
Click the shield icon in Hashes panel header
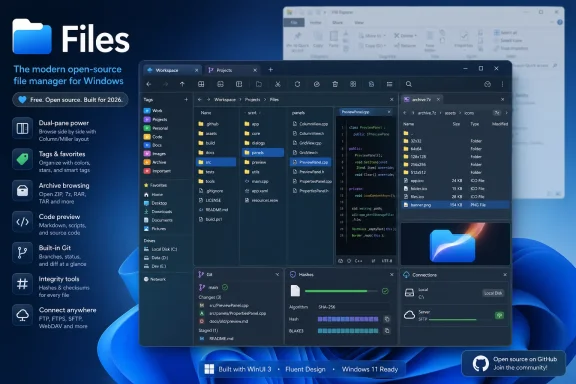click(293, 274)
